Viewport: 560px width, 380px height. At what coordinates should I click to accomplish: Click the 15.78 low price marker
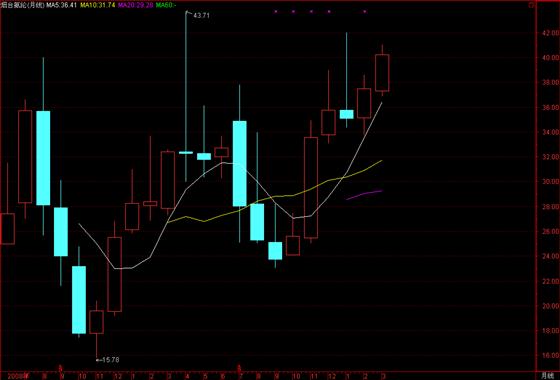110,360
